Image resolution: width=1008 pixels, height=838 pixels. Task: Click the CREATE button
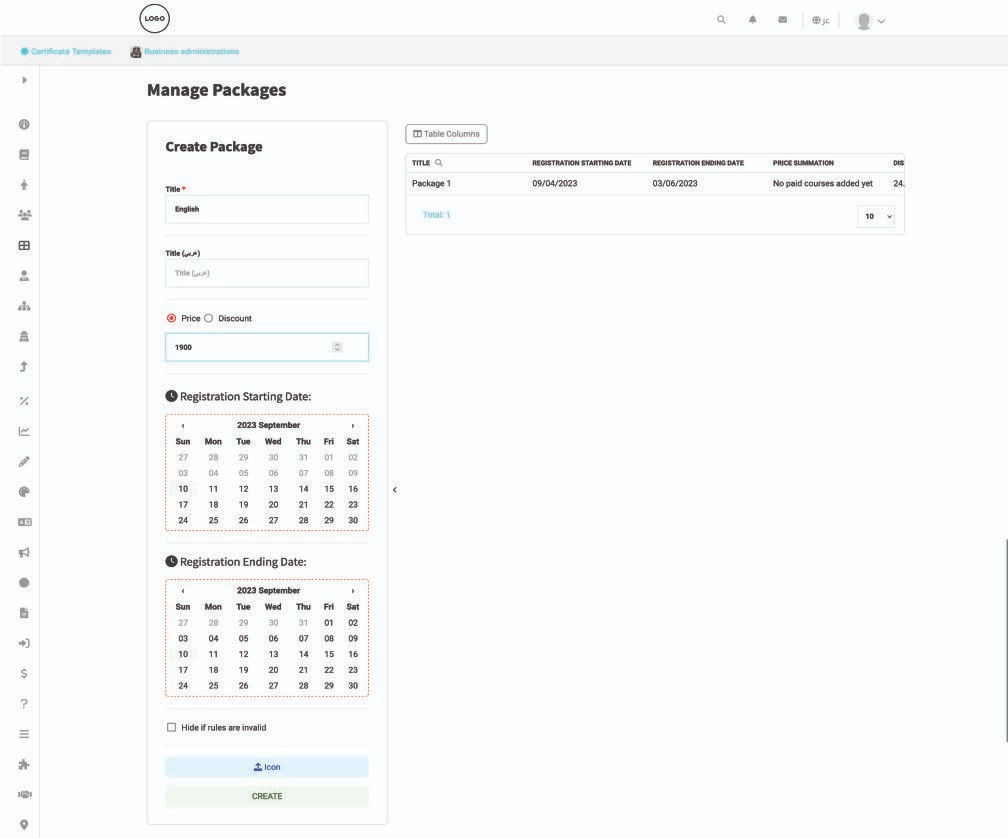267,796
